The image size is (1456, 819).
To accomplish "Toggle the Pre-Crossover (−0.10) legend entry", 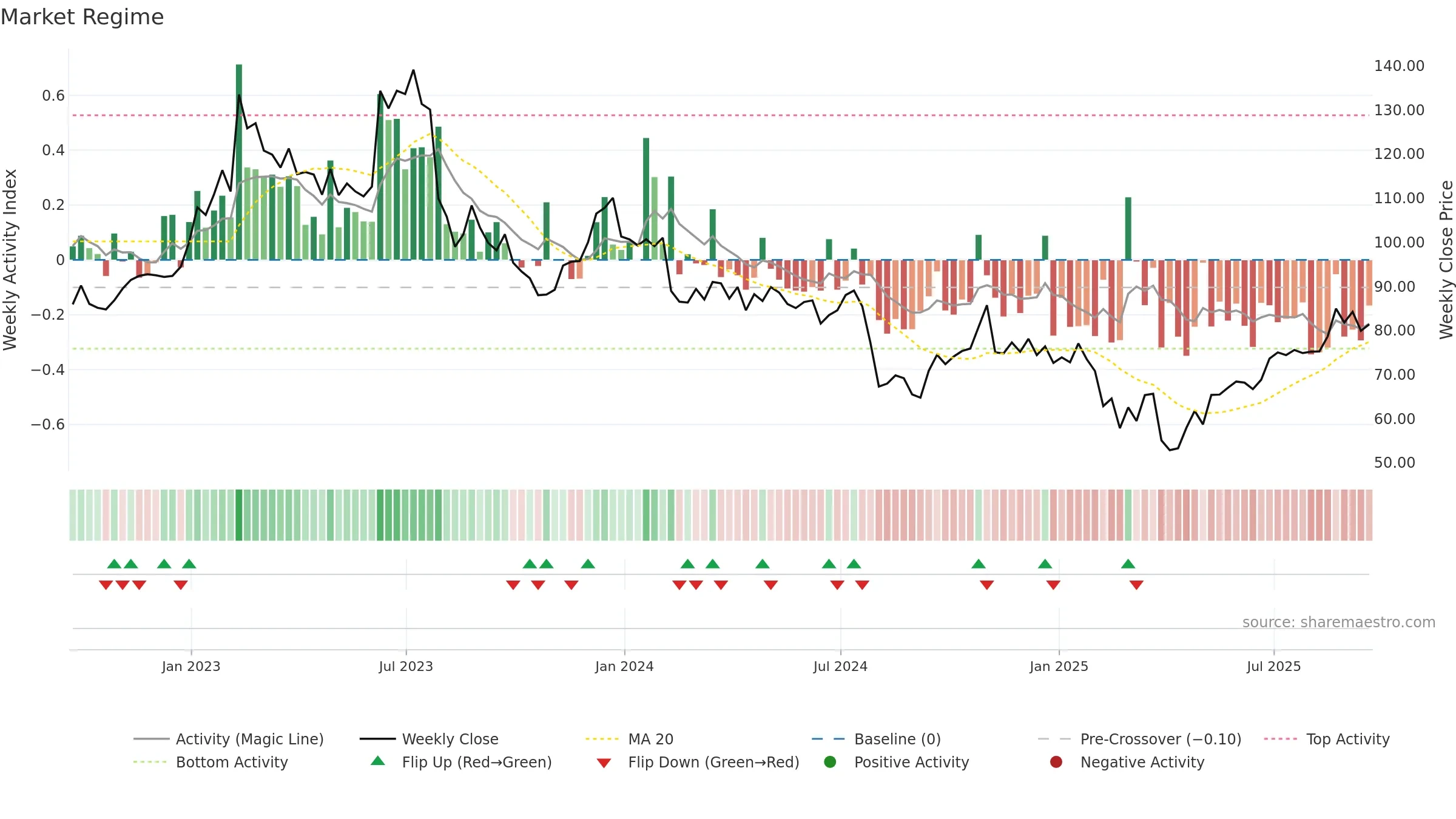I will 1139,739.
